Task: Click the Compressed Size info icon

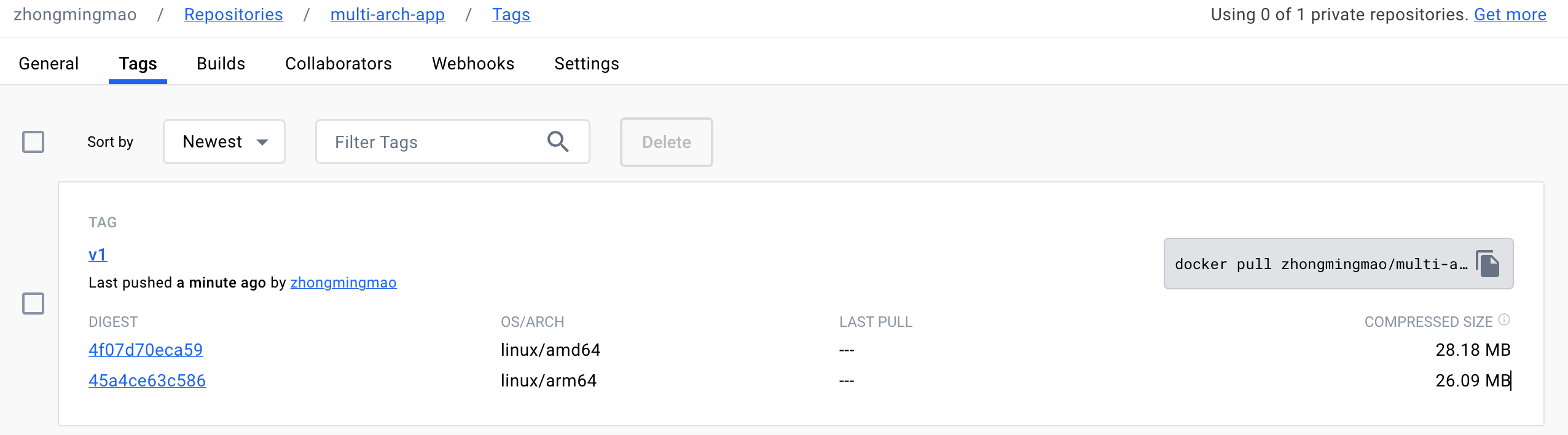Action: [x=1504, y=320]
